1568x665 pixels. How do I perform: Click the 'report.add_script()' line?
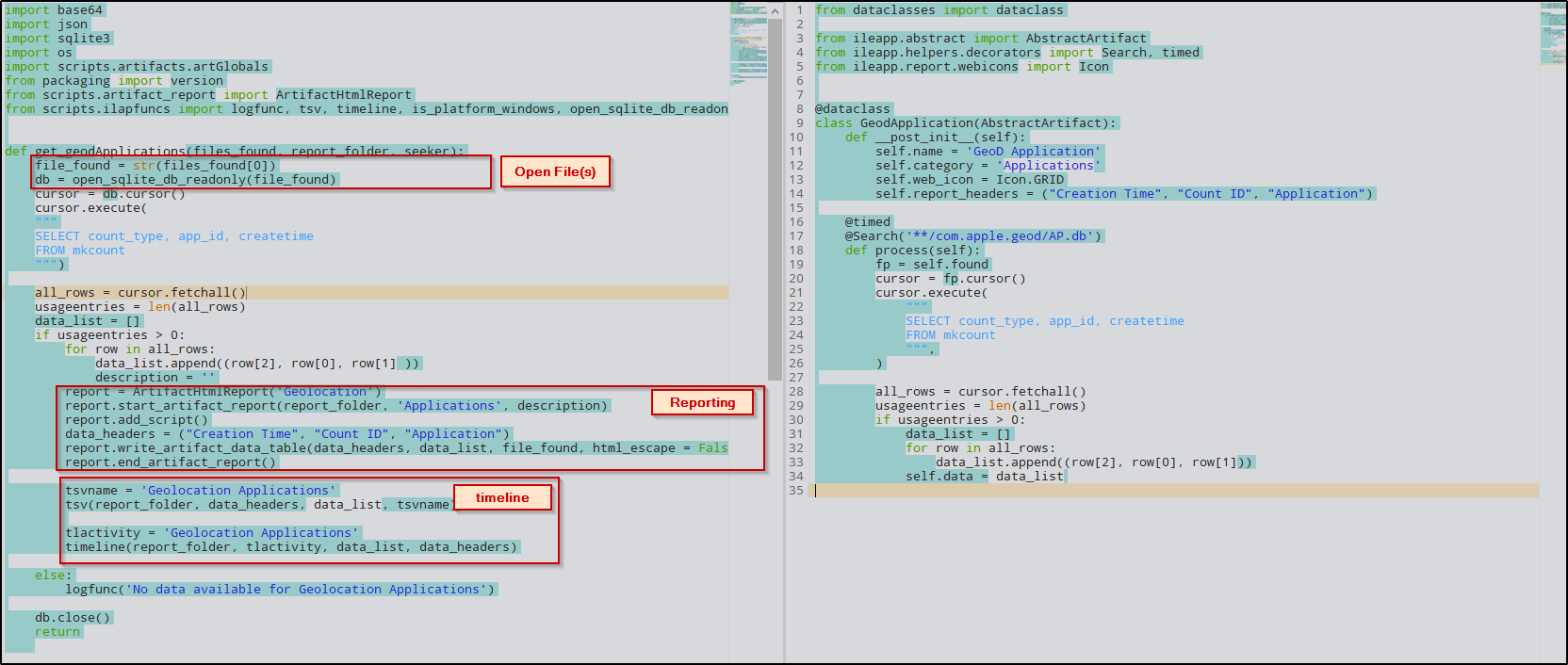click(x=137, y=420)
